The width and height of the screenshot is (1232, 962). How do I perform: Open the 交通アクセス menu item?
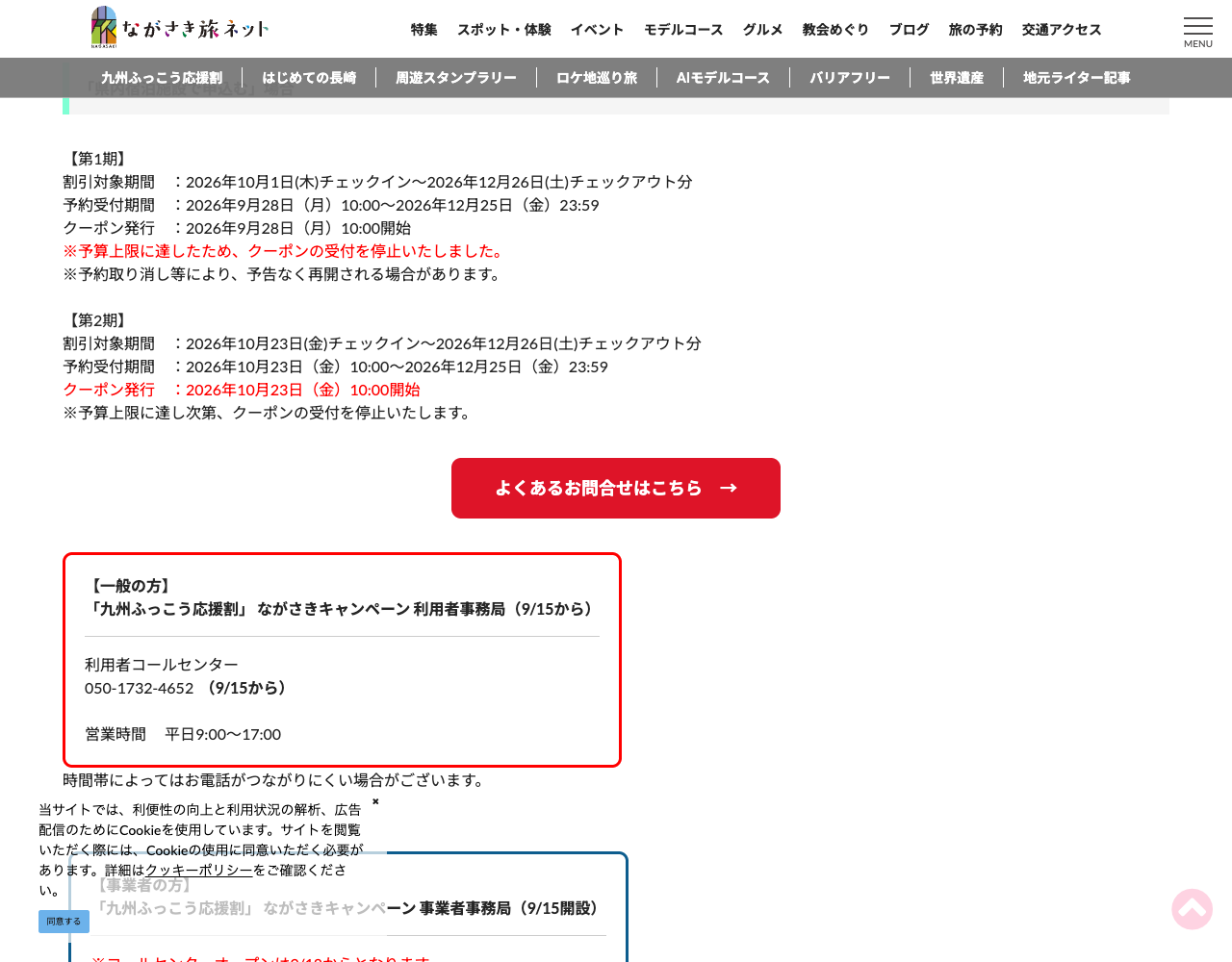1062,30
